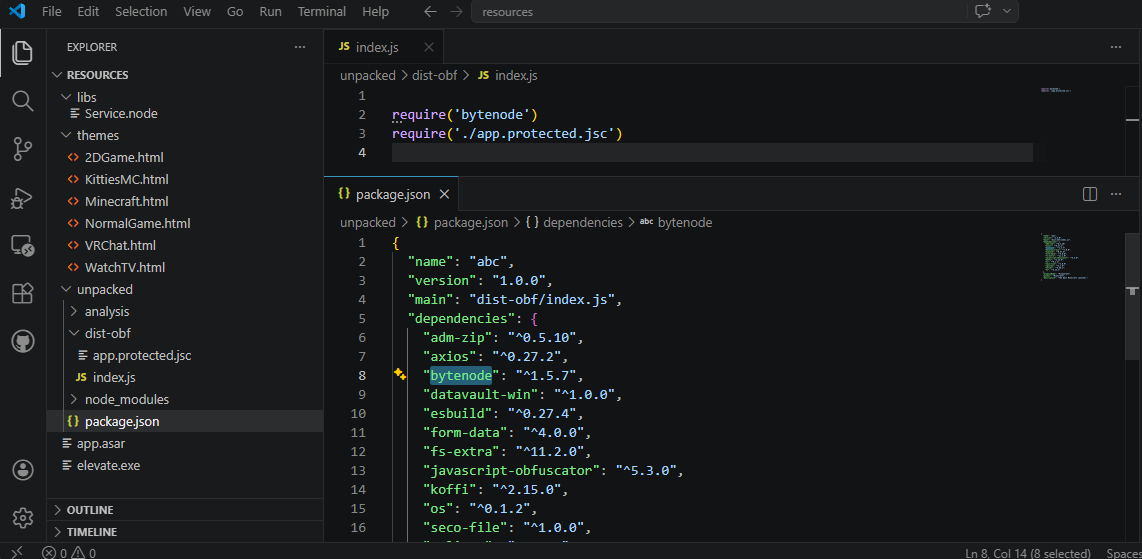Split the package.json editor

(x=1090, y=194)
